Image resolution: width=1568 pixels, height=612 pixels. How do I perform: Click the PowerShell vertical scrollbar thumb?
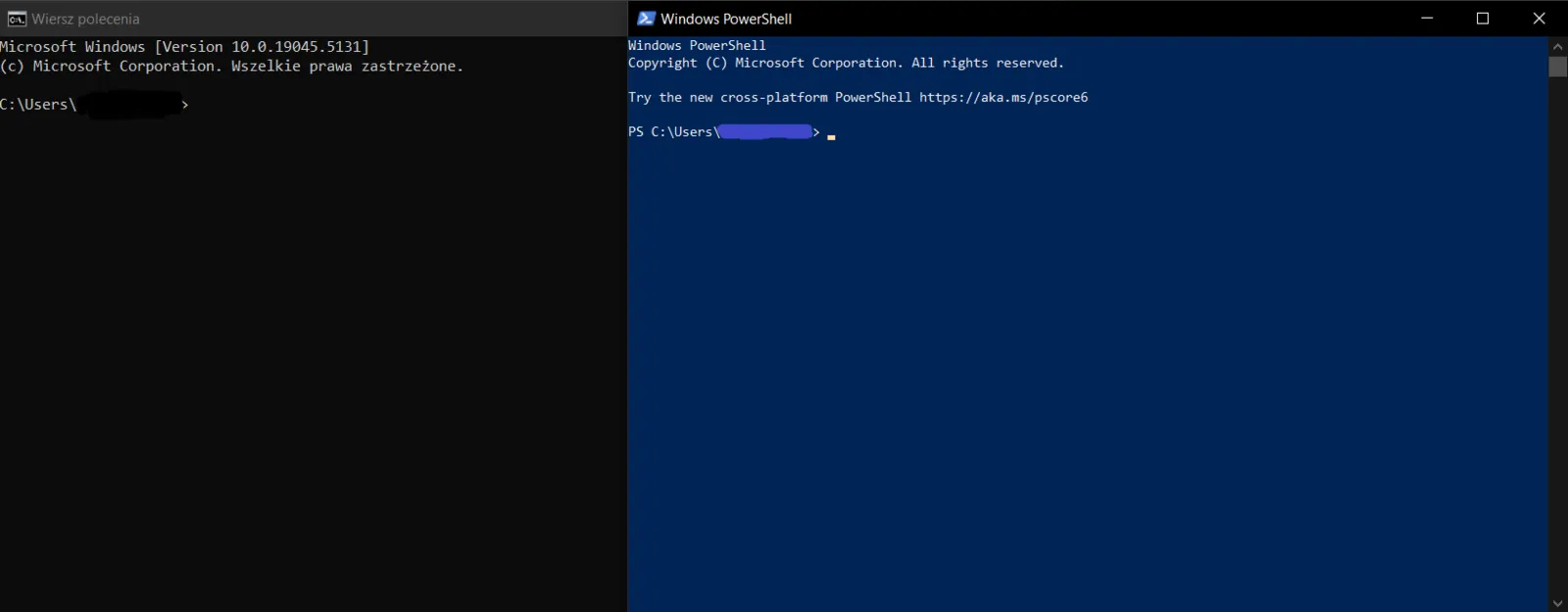click(1558, 67)
